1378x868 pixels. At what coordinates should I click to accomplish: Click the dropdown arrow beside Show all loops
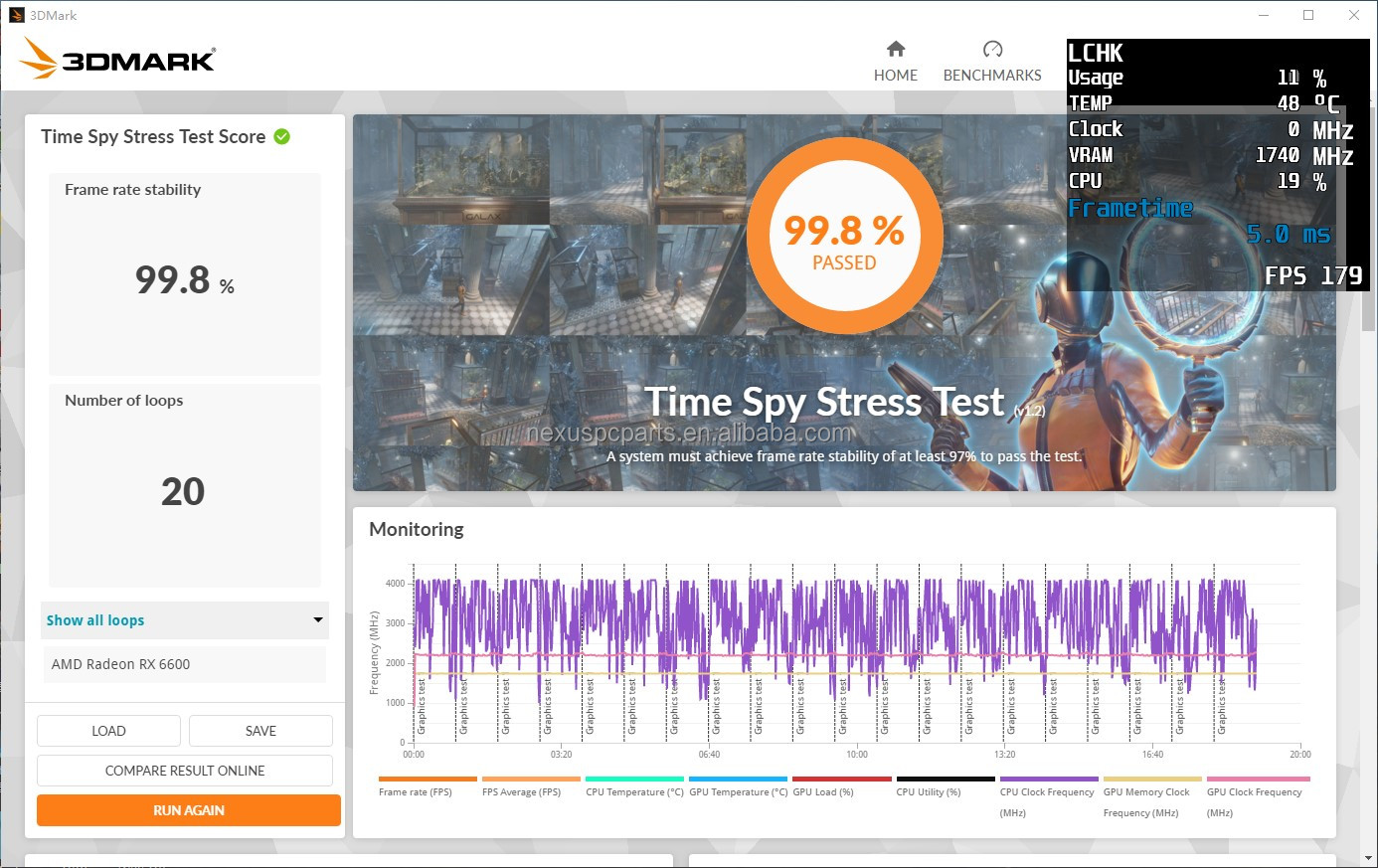click(x=318, y=620)
